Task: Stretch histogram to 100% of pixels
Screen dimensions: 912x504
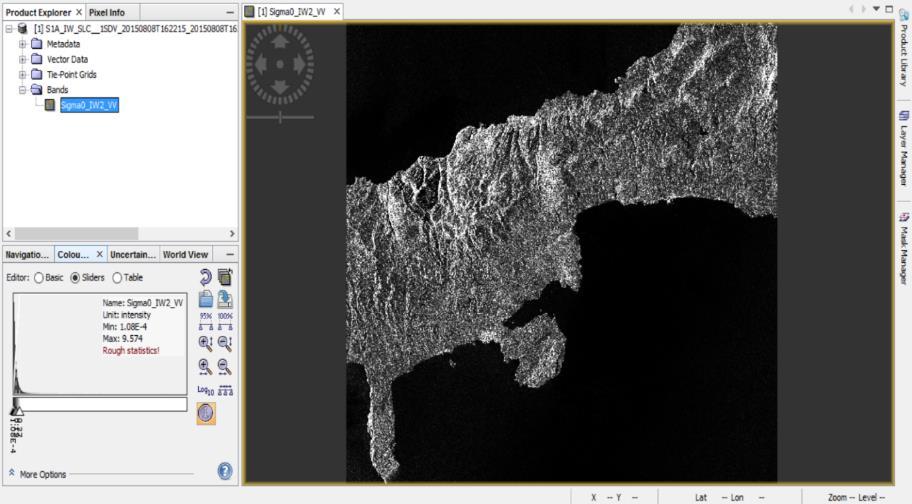Action: click(225, 321)
